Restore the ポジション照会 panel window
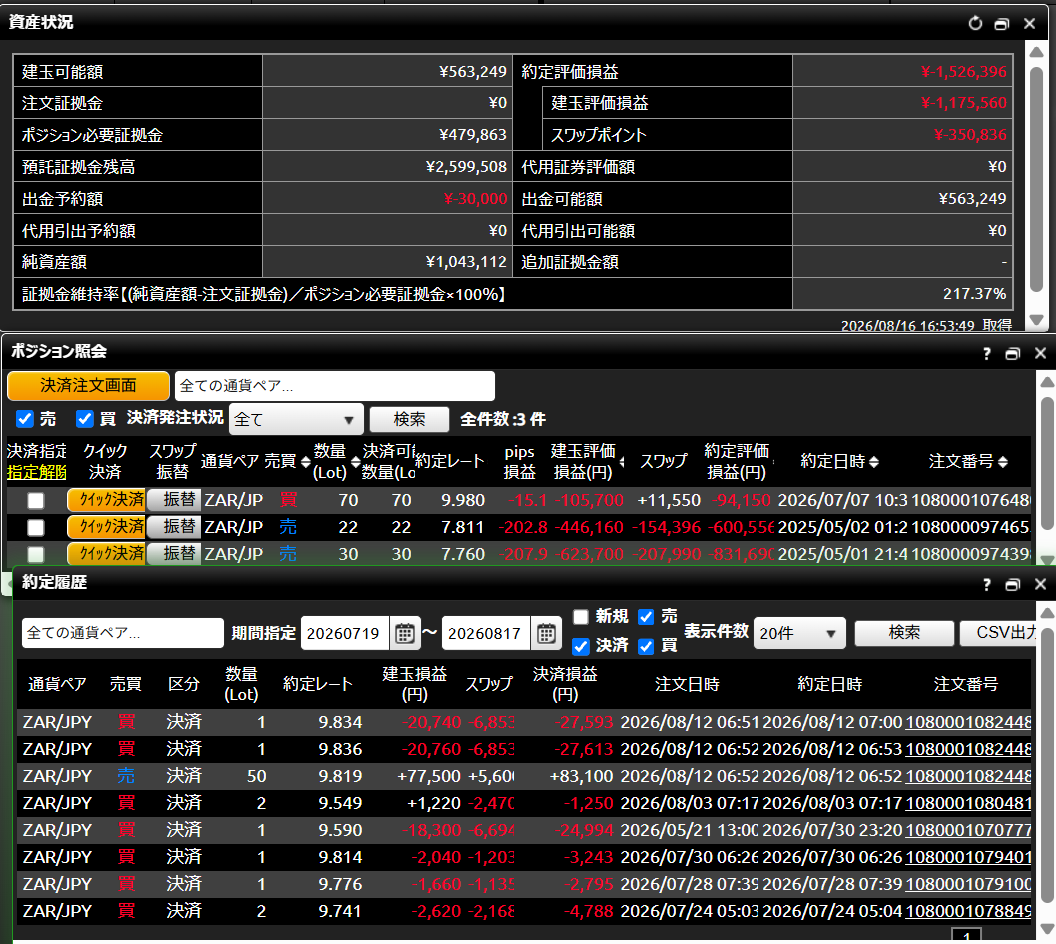Viewport: 1056px width, 944px height. pyautogui.click(x=1013, y=353)
